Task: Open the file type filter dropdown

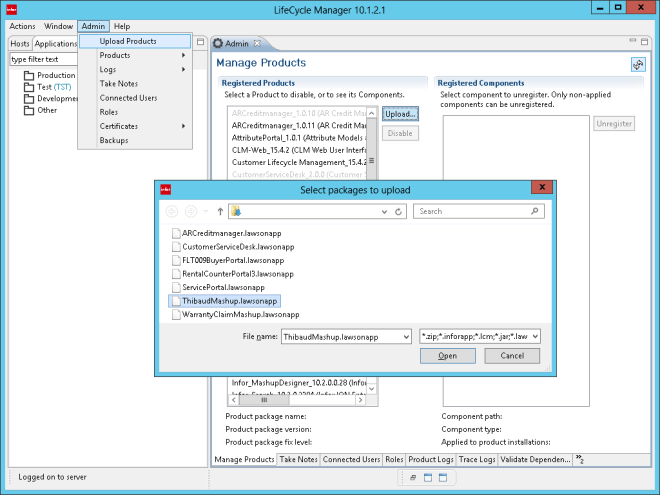Action: pyautogui.click(x=534, y=336)
